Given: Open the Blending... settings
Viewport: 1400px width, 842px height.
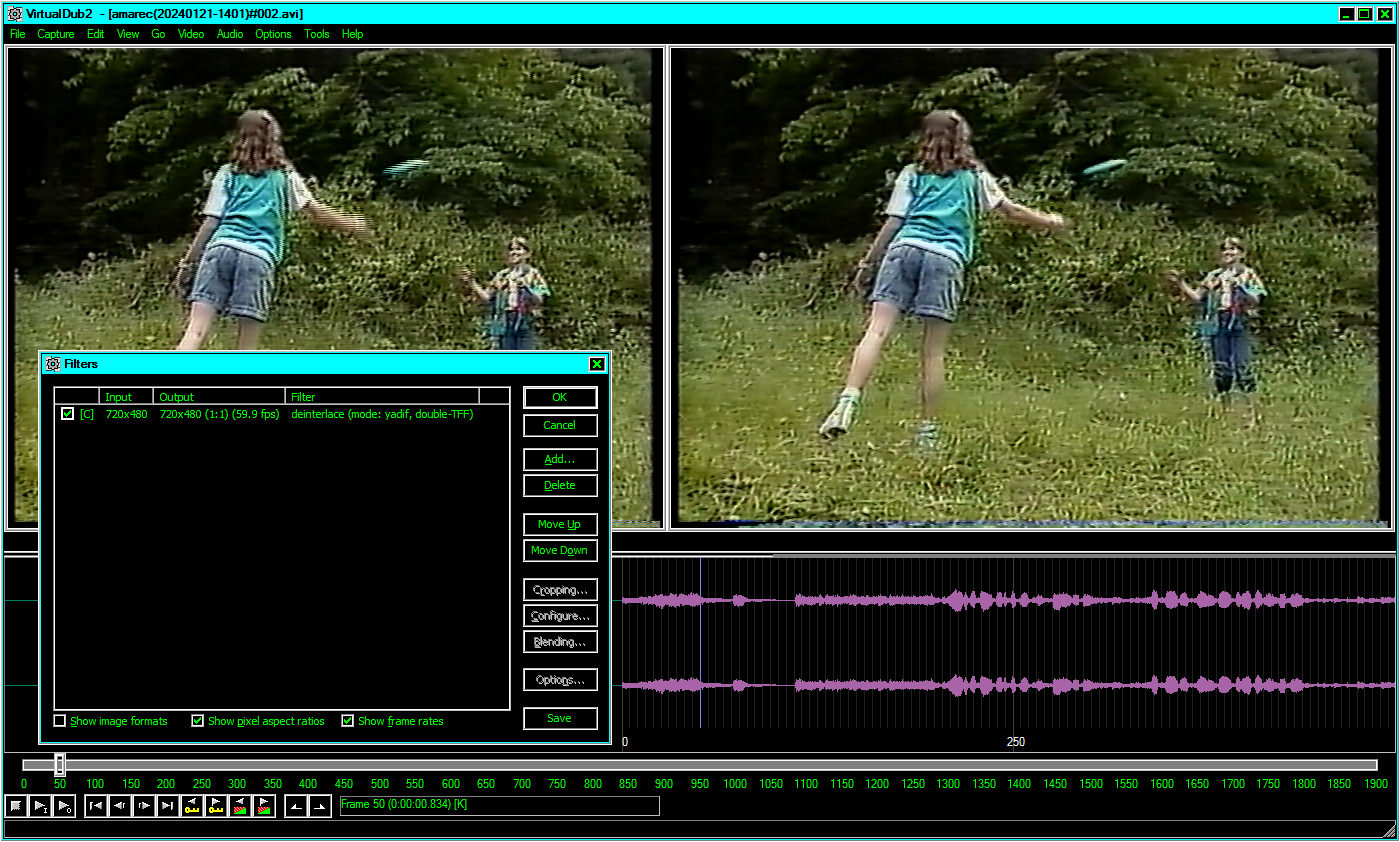Looking at the screenshot, I should click(560, 642).
